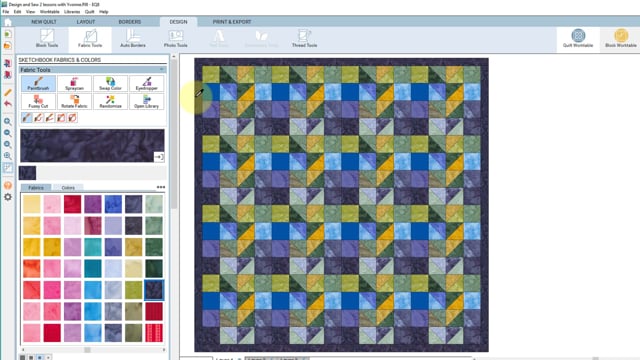Open Block Tools in the ribbon
The image size is (640, 360).
tap(47, 39)
